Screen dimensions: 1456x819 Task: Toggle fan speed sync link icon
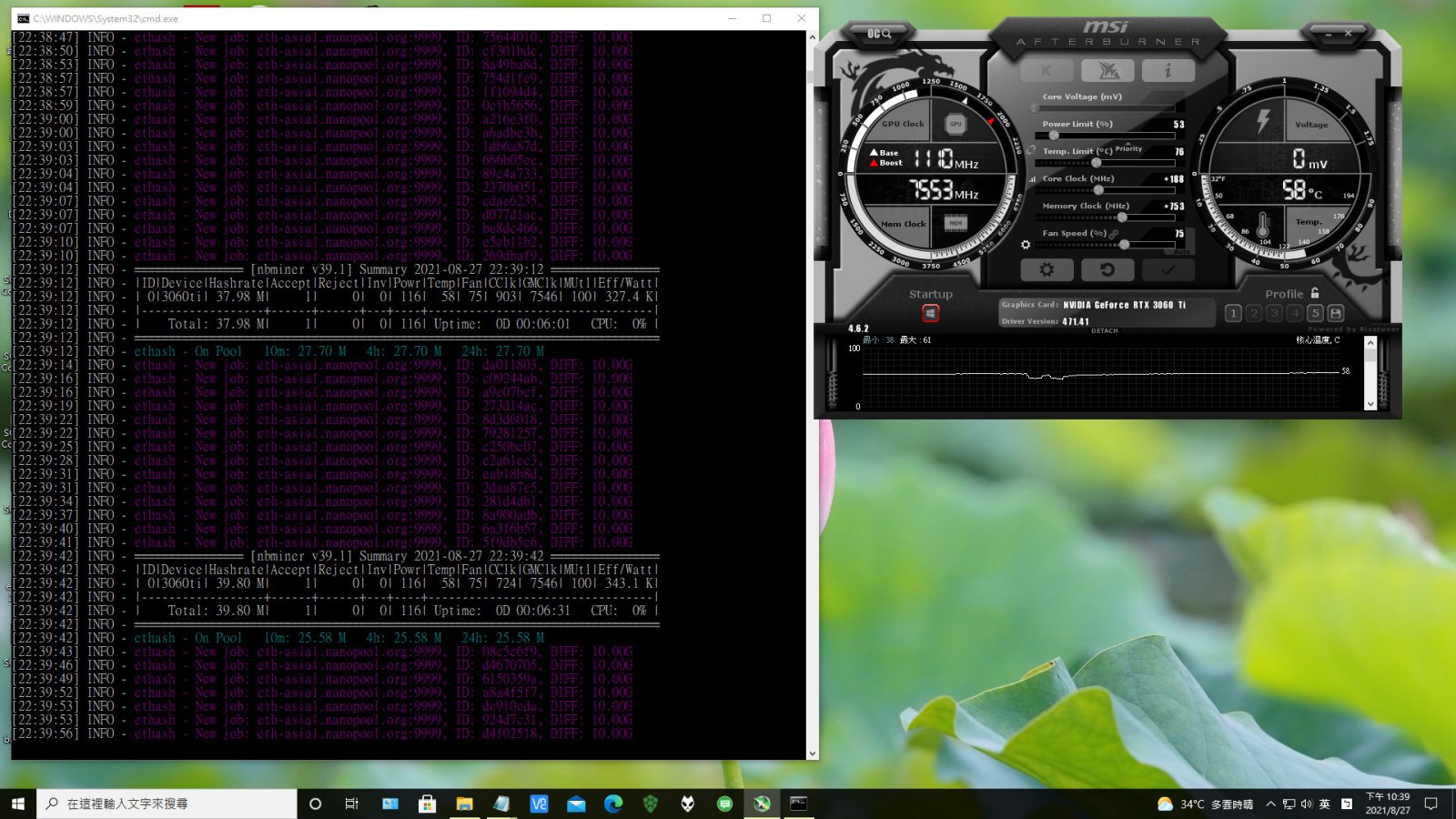[1114, 234]
